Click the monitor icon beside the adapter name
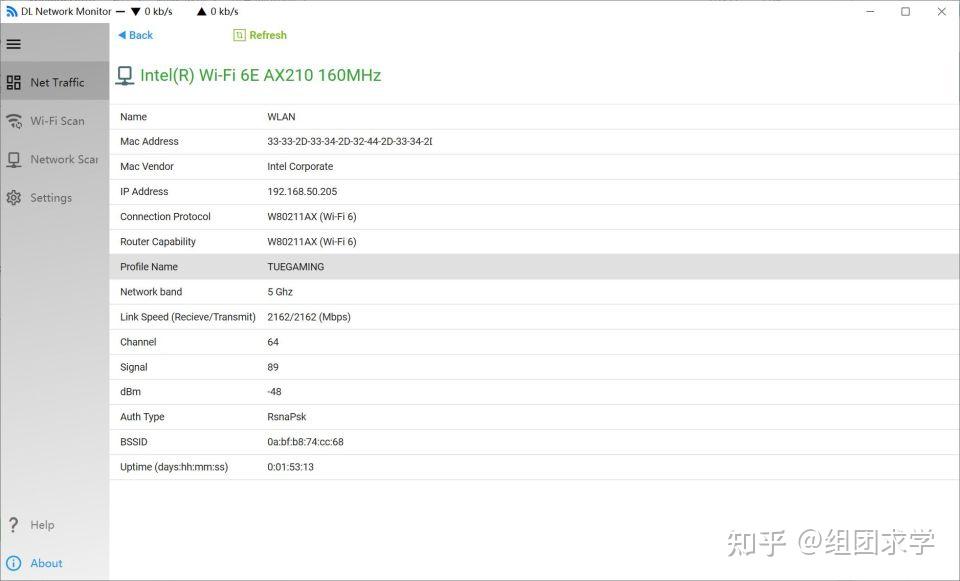 pos(124,74)
